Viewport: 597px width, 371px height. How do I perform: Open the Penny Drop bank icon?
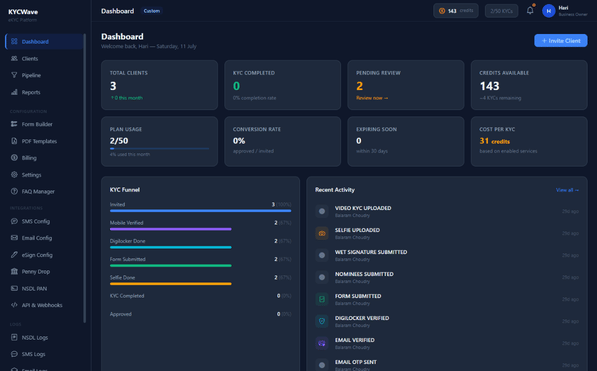pos(14,271)
